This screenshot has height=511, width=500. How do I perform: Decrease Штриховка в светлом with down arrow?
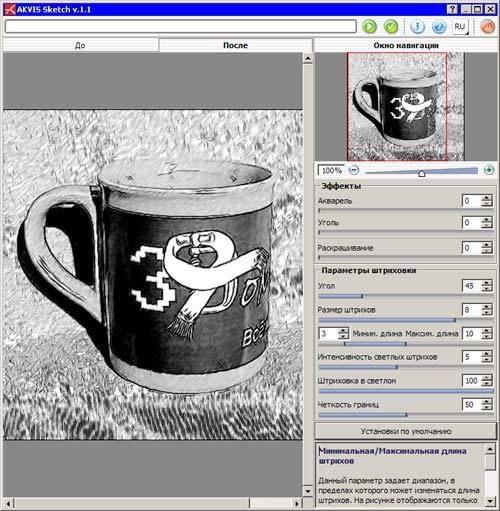[x=487, y=383]
